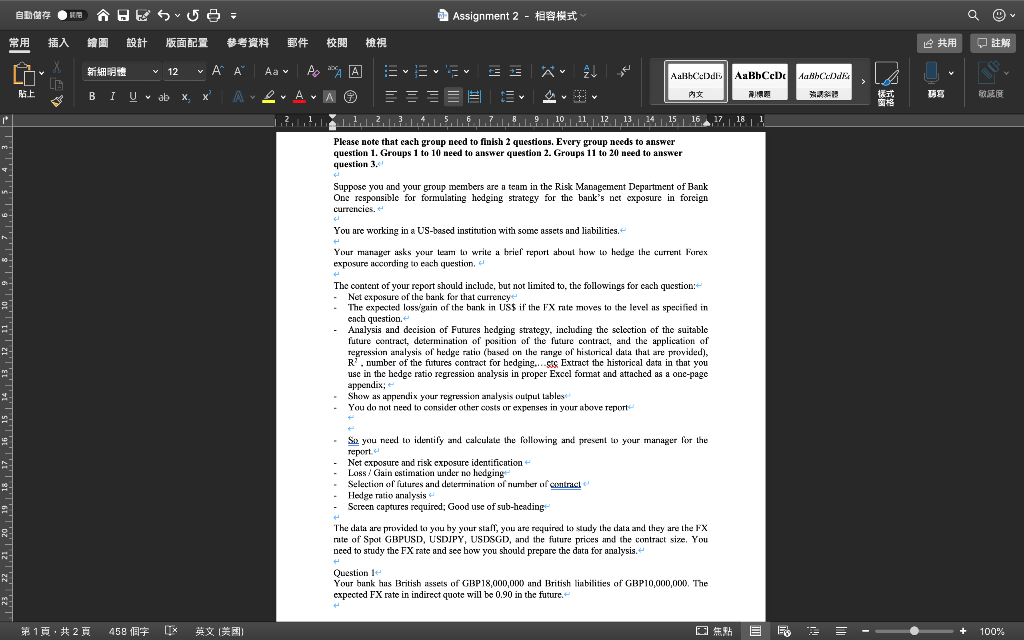Toggle Justify alignment
Image resolution: width=1024 pixels, height=640 pixels.
point(453,97)
